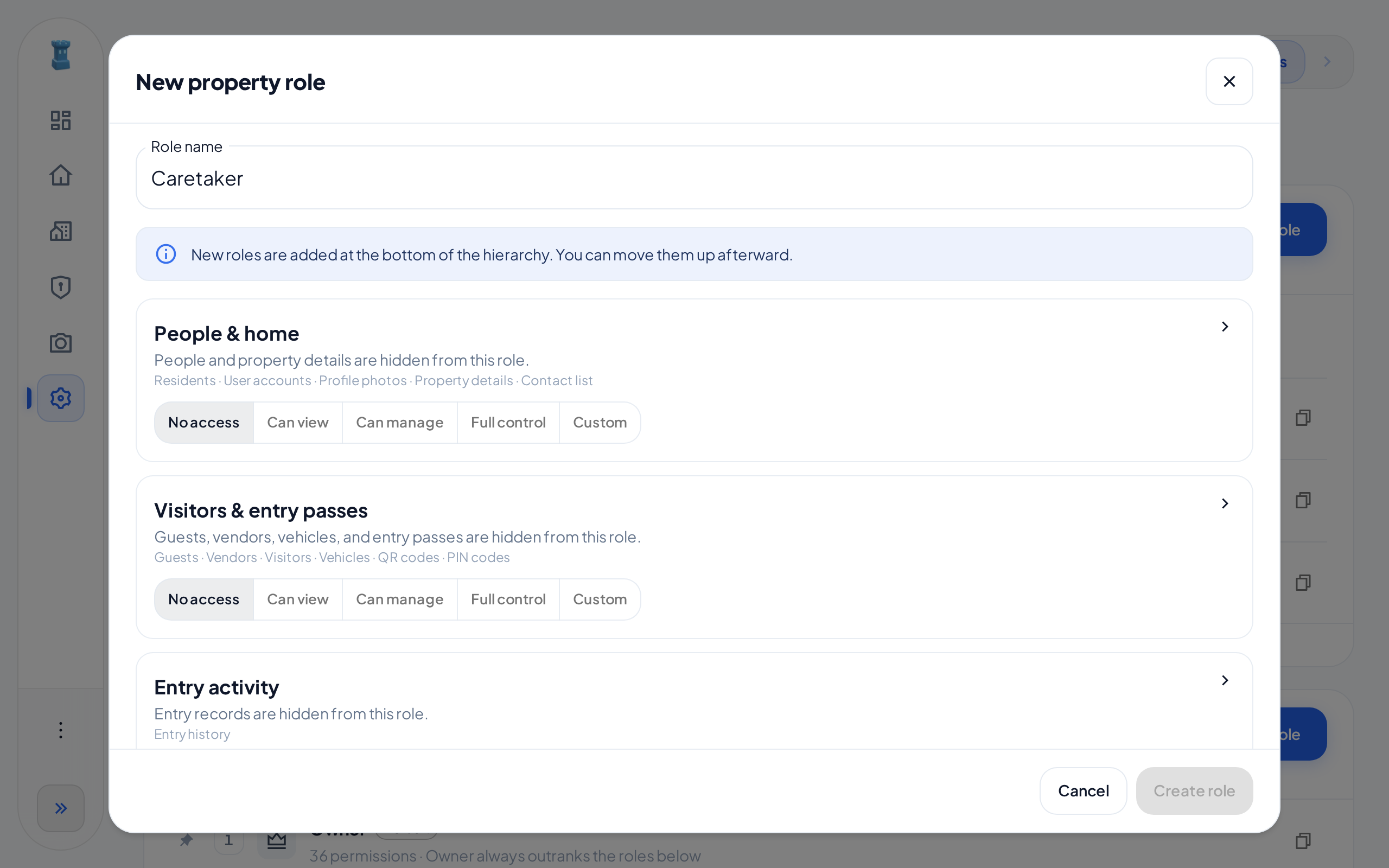The height and width of the screenshot is (868, 1389).
Task: Select Can view for People & home
Action: [298, 423]
